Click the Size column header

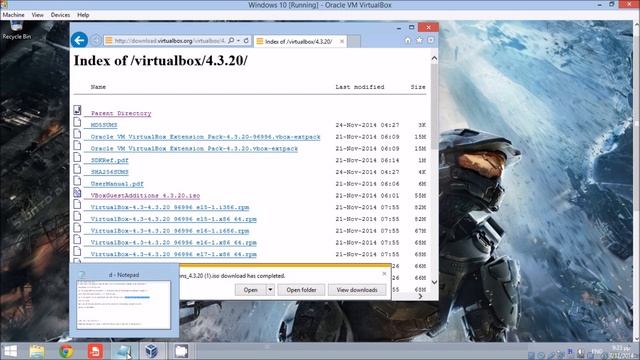(x=418, y=87)
